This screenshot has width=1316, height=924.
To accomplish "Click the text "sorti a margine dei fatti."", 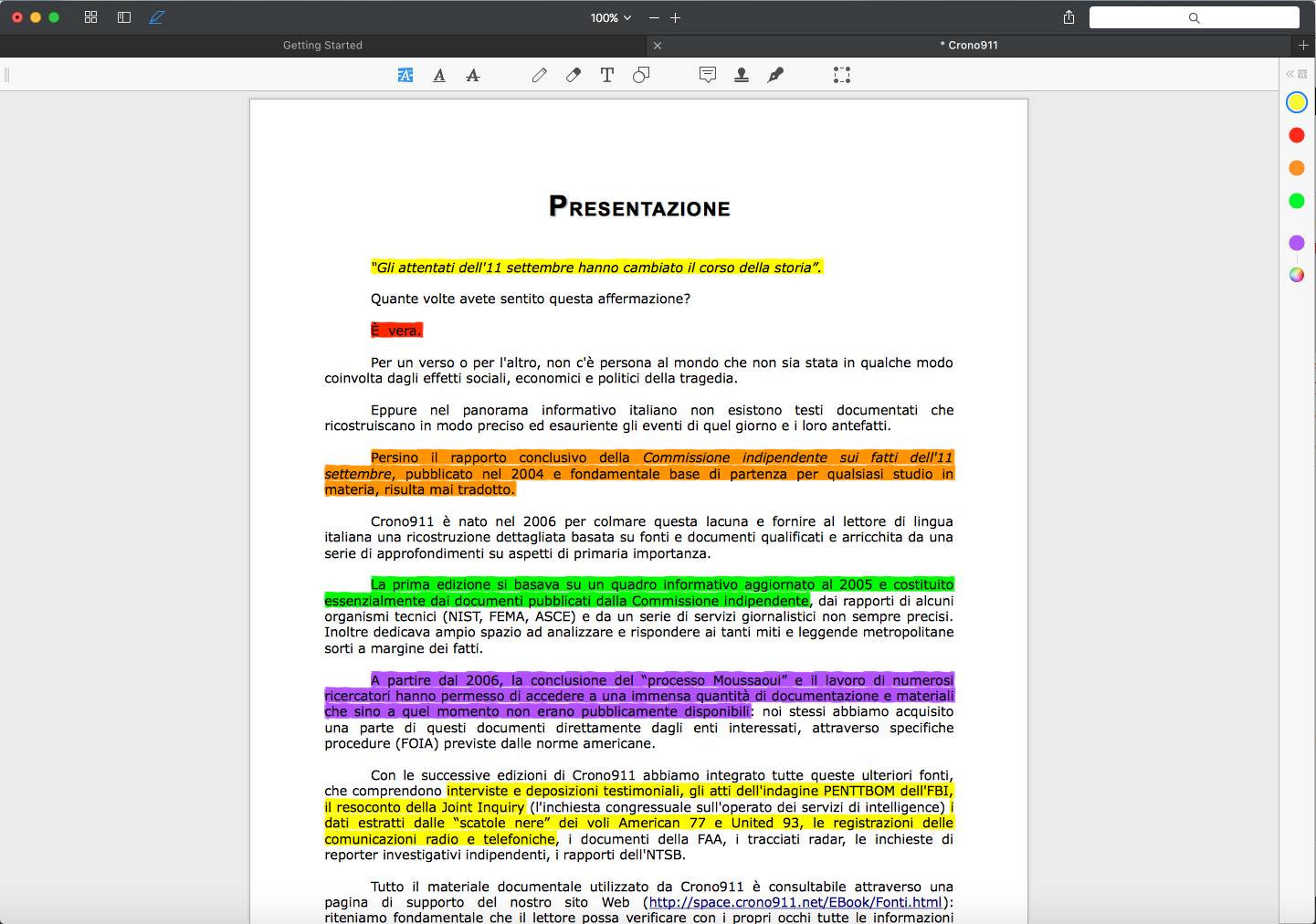I will point(404,648).
